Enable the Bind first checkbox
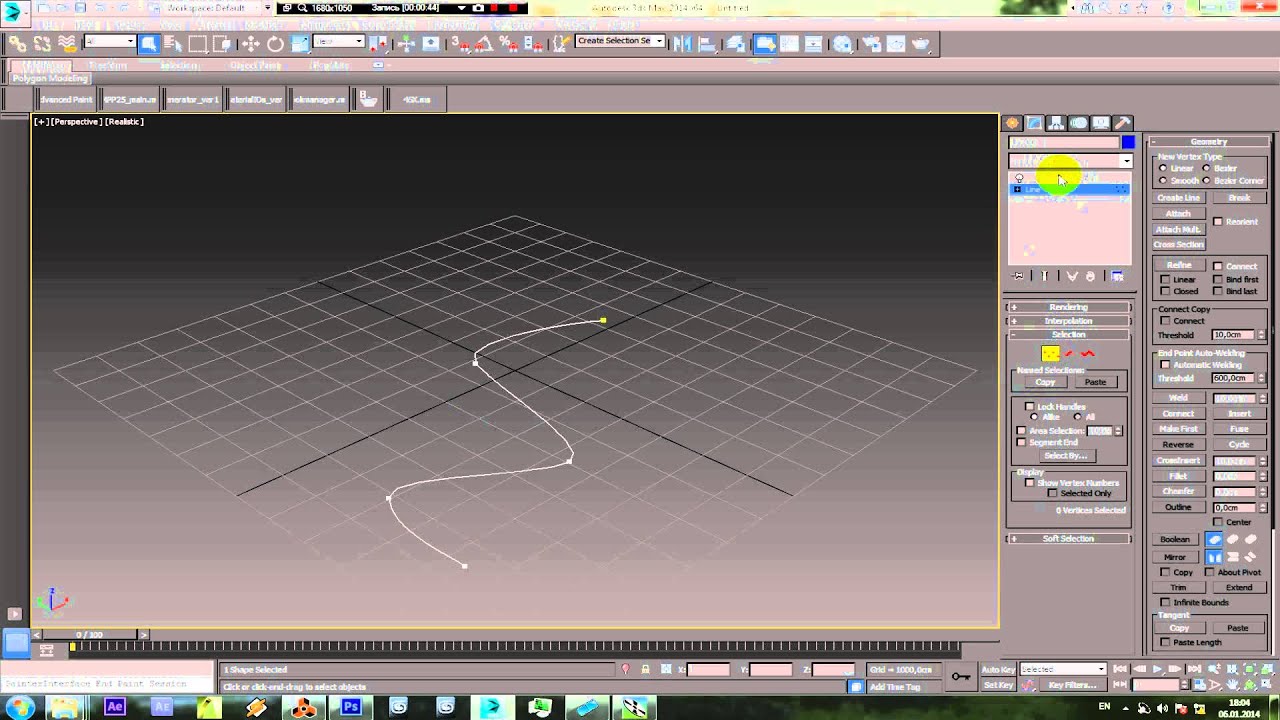Screen dimensions: 1280x720 click(1217, 279)
